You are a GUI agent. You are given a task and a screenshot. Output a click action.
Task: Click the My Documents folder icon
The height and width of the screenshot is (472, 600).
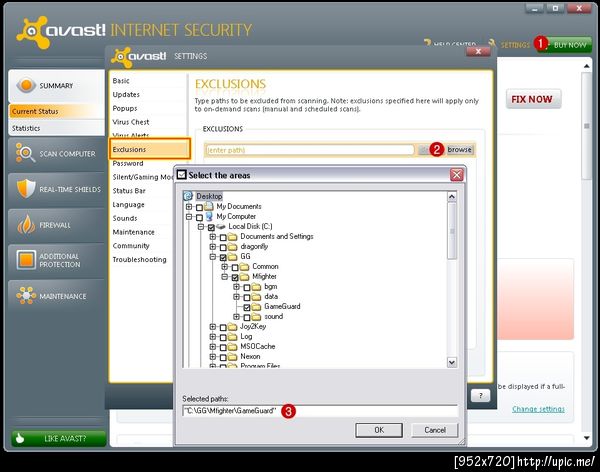point(209,207)
